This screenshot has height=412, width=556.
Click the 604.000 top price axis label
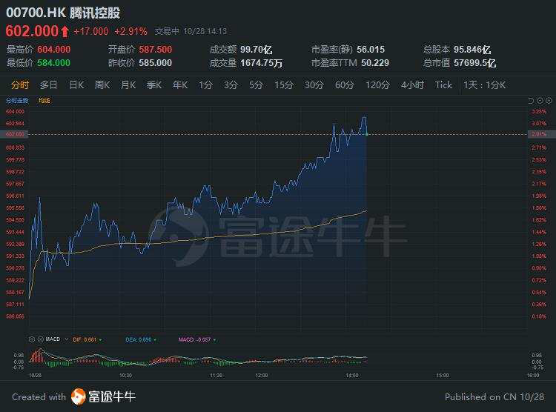15,112
